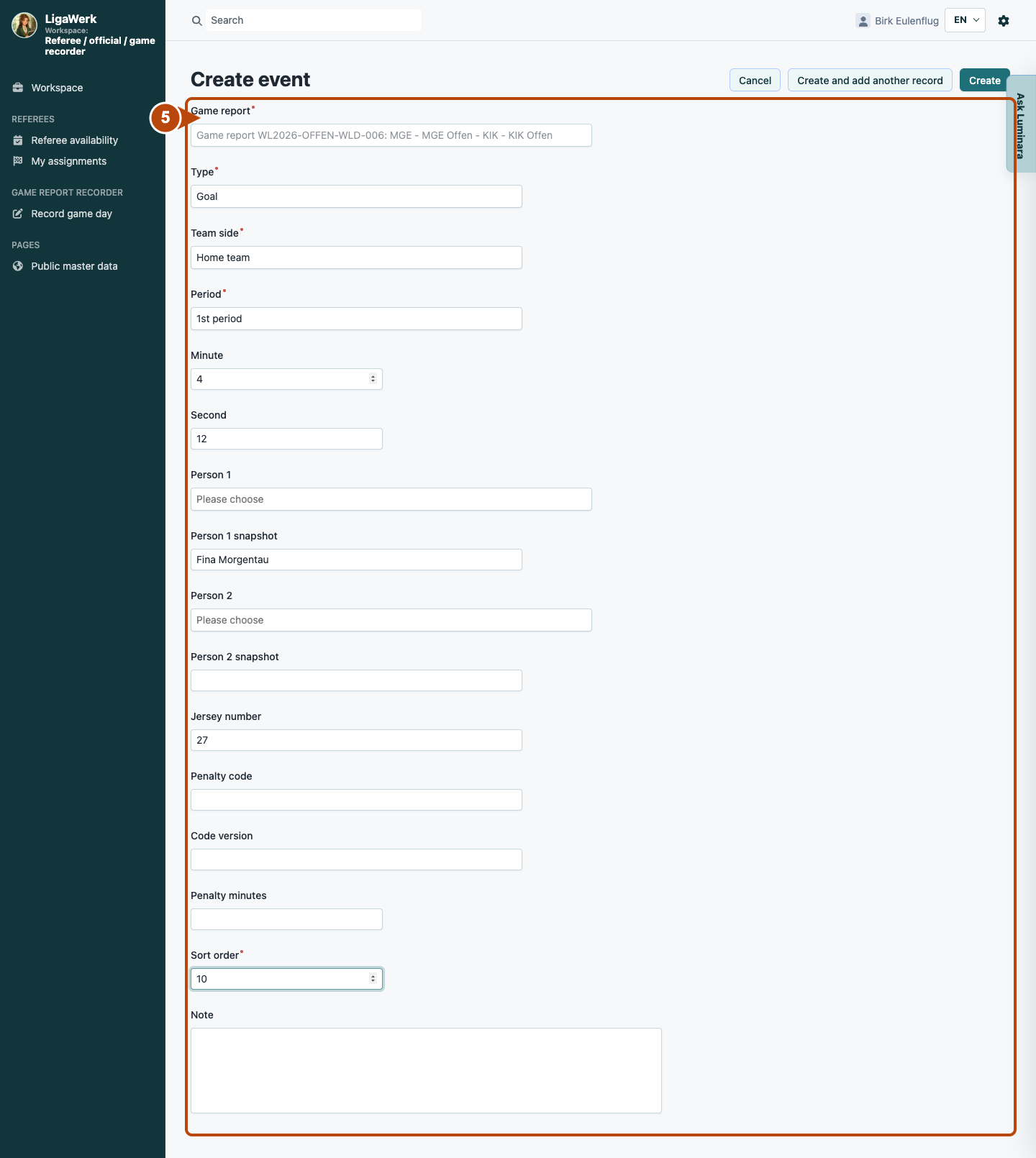Viewport: 1036px width, 1158px height.
Task: Click the Sort order stepper arrows
Action: [x=373, y=979]
